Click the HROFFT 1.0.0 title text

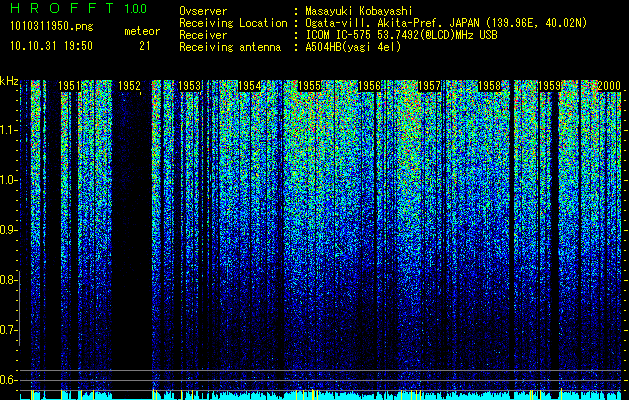pyautogui.click(x=78, y=8)
